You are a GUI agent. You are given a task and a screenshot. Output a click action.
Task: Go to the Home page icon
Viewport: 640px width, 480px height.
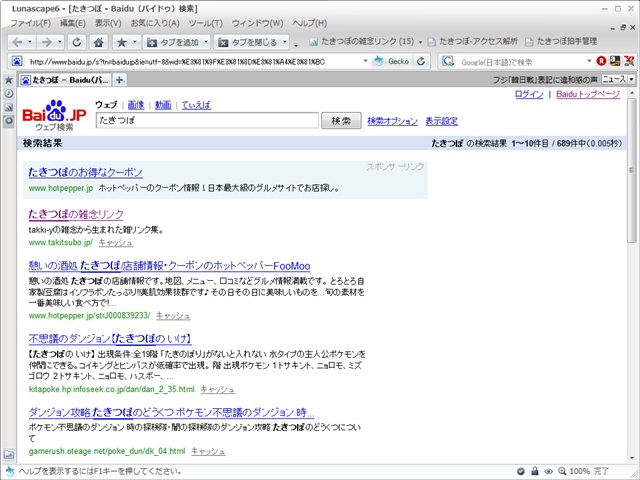tap(99, 42)
